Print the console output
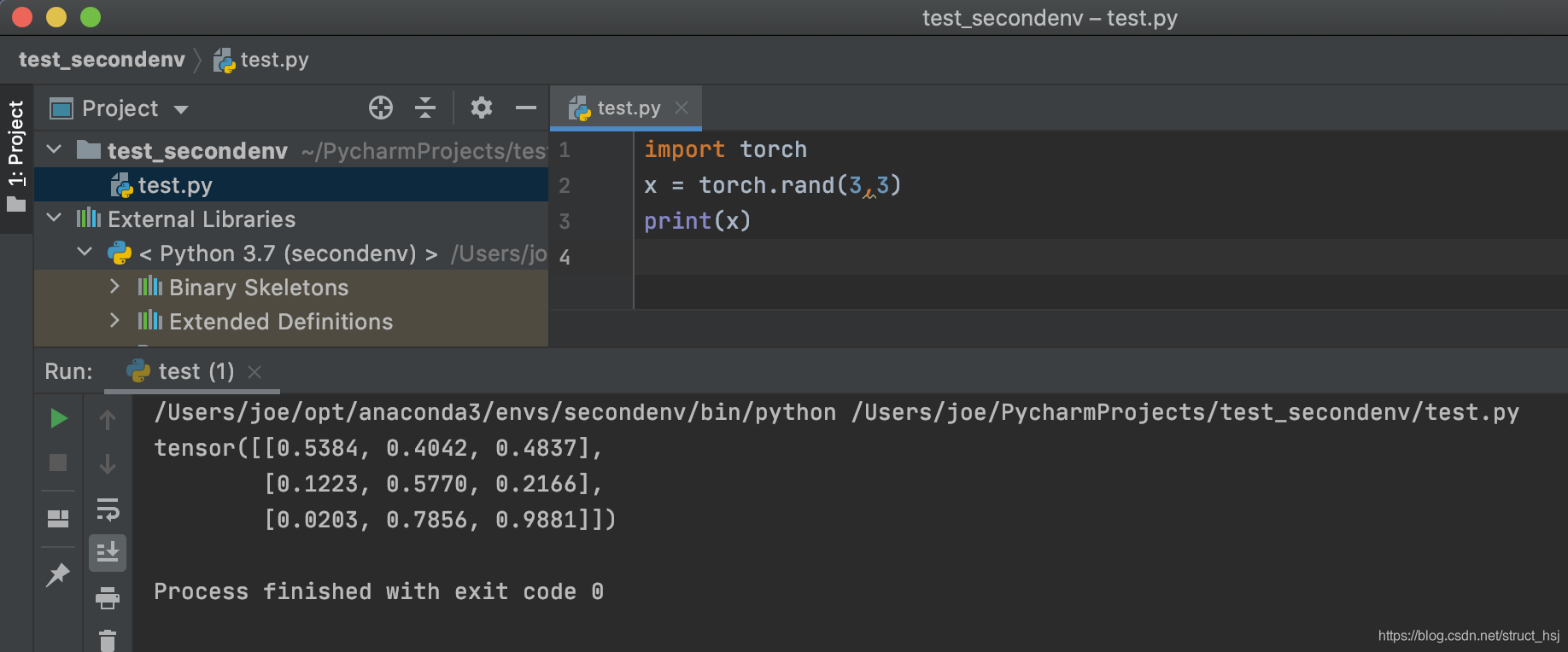Viewport: 1568px width, 652px height. click(x=108, y=598)
